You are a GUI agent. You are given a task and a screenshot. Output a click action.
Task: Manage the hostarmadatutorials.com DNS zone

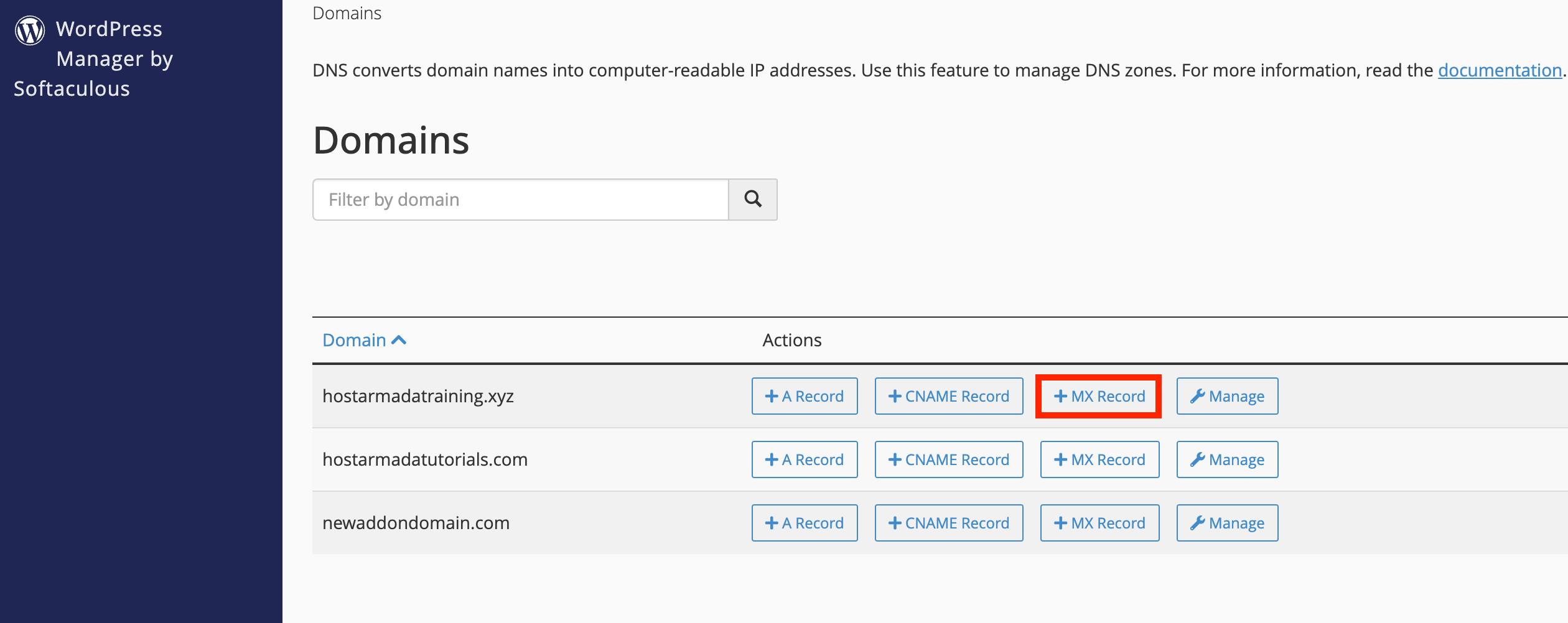coord(1227,459)
